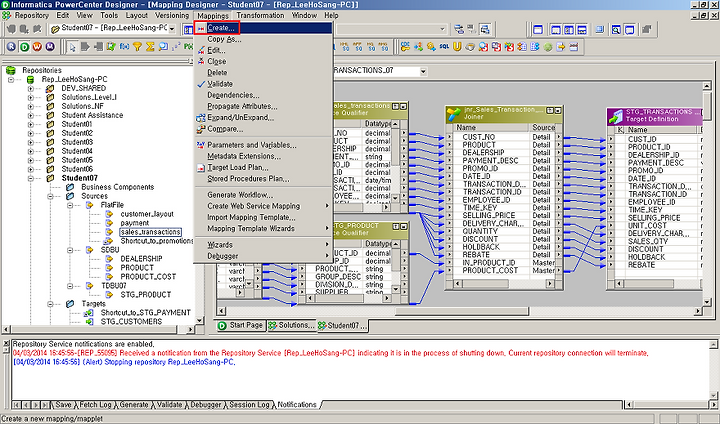Switch to the Solutions... workspace tab
Image resolution: width=720 pixels, height=424 pixels.
coord(292,325)
